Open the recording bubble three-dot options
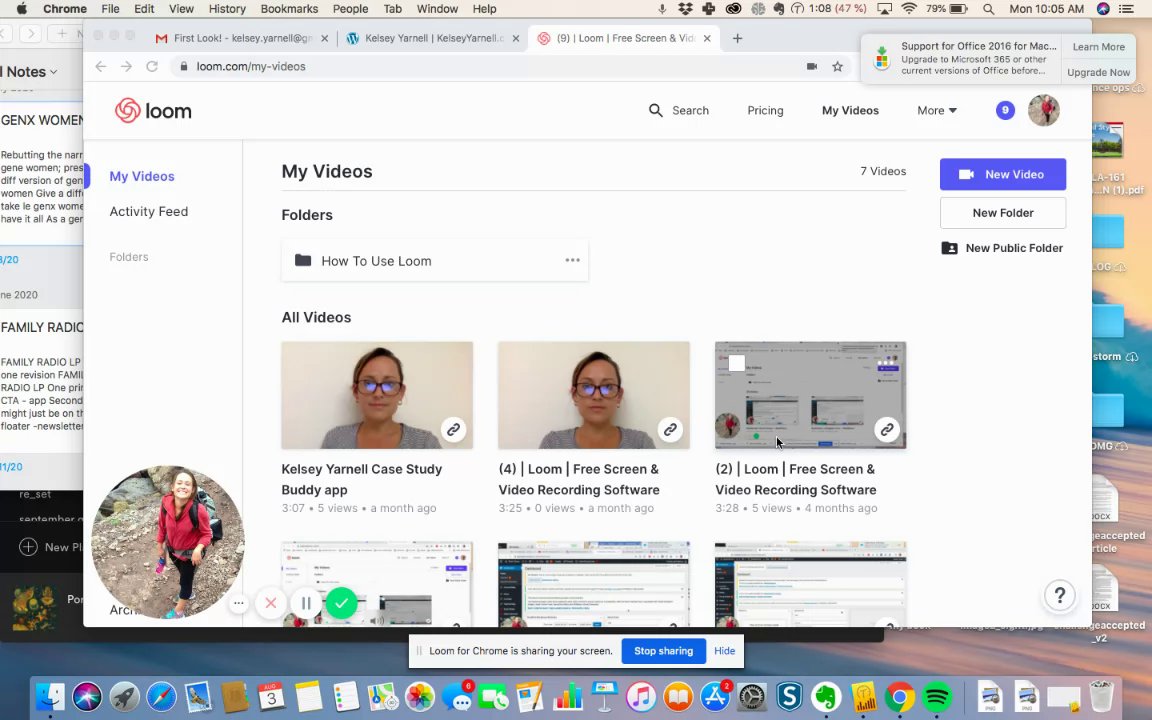1152x720 pixels. pyautogui.click(x=238, y=603)
